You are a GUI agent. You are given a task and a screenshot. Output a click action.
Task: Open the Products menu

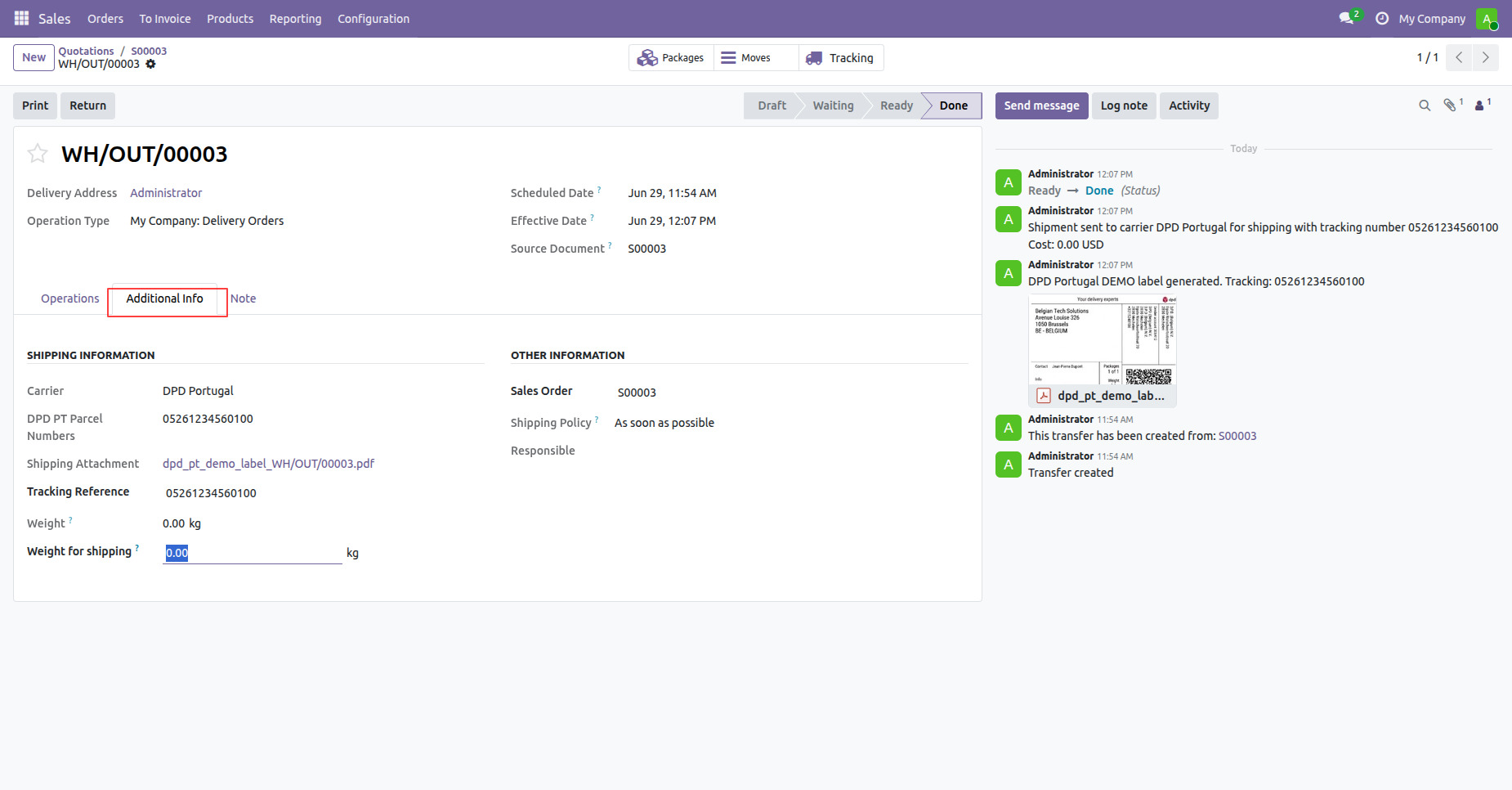pyautogui.click(x=230, y=18)
